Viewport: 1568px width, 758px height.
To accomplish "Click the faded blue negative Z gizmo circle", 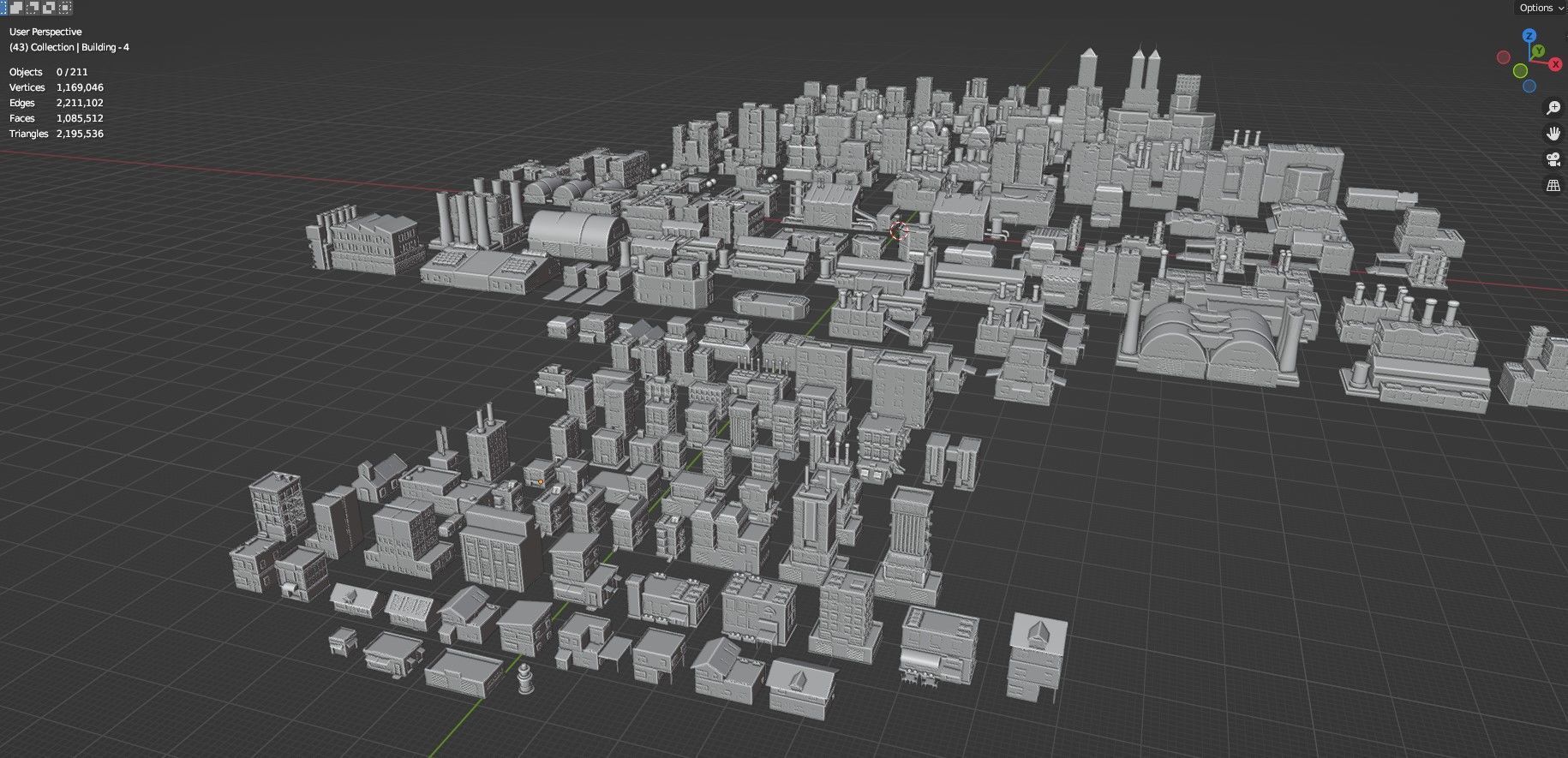I will point(1529,87).
